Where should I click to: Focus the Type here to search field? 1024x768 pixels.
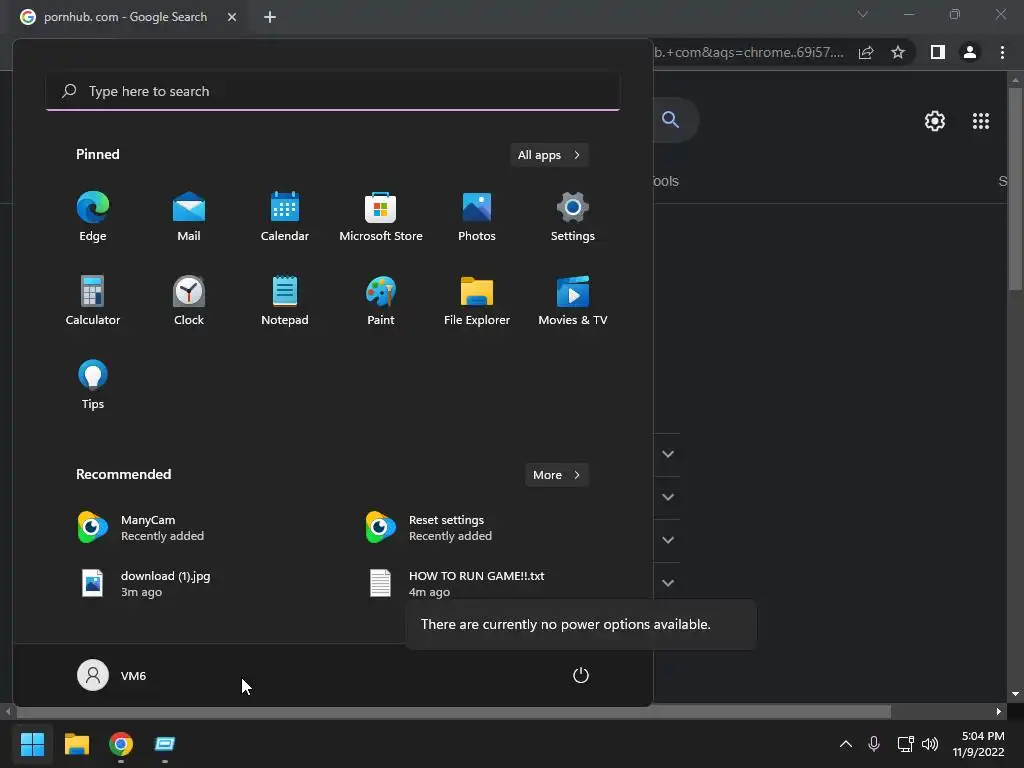click(333, 91)
